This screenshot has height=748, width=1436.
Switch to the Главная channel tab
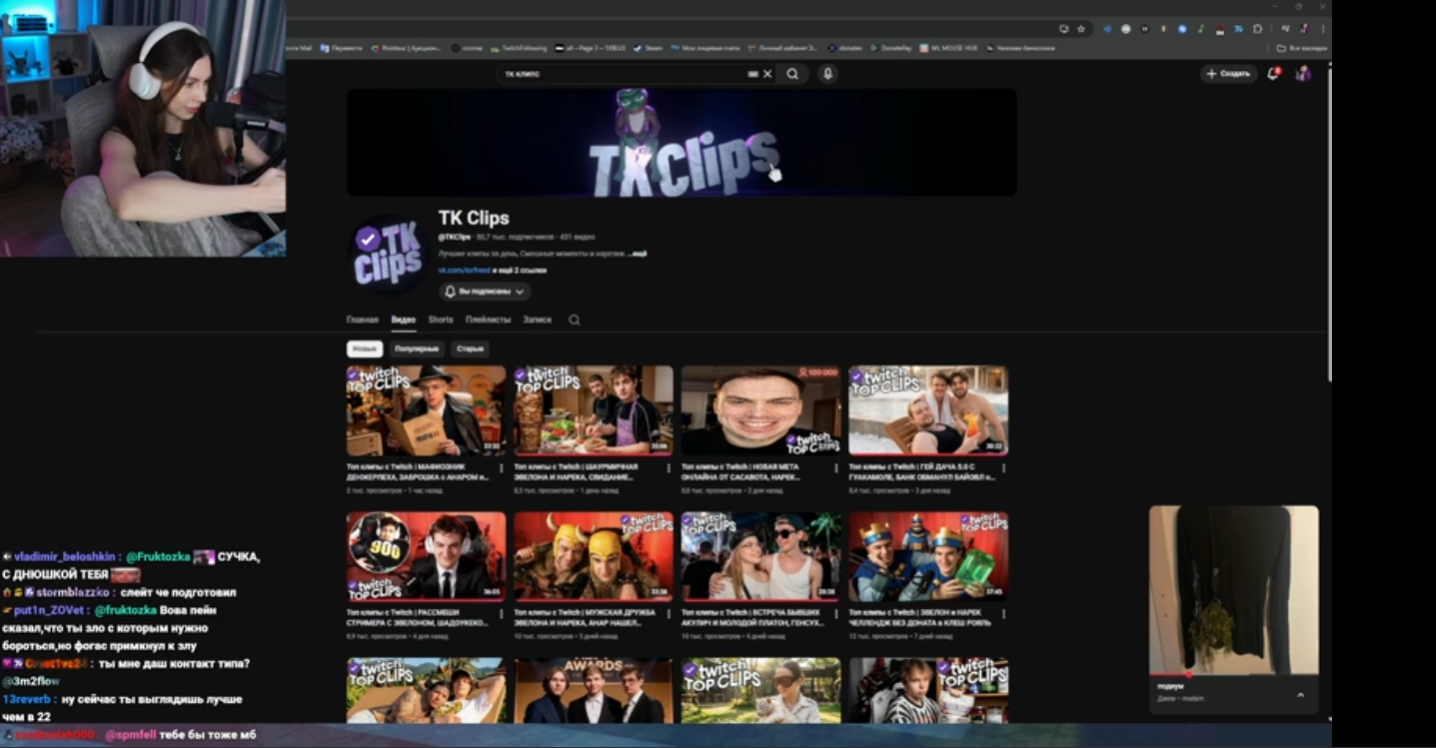point(362,320)
